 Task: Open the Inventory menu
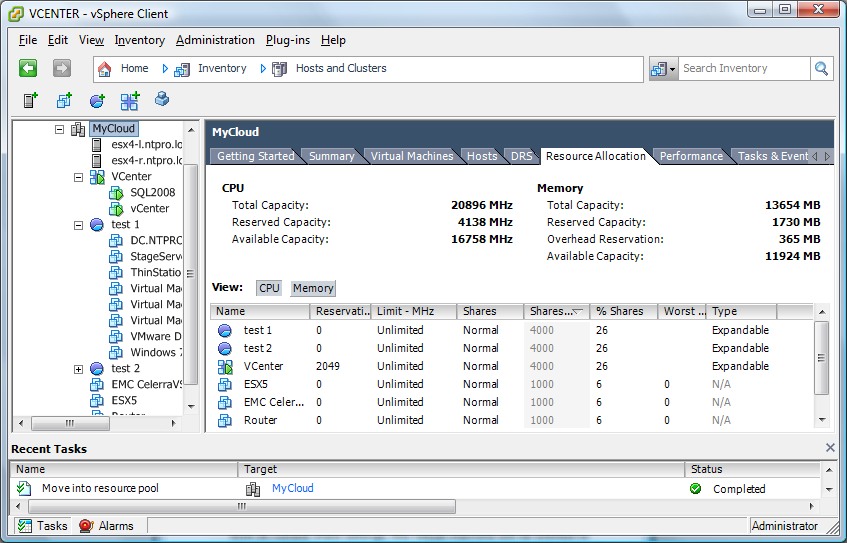pyautogui.click(x=139, y=40)
